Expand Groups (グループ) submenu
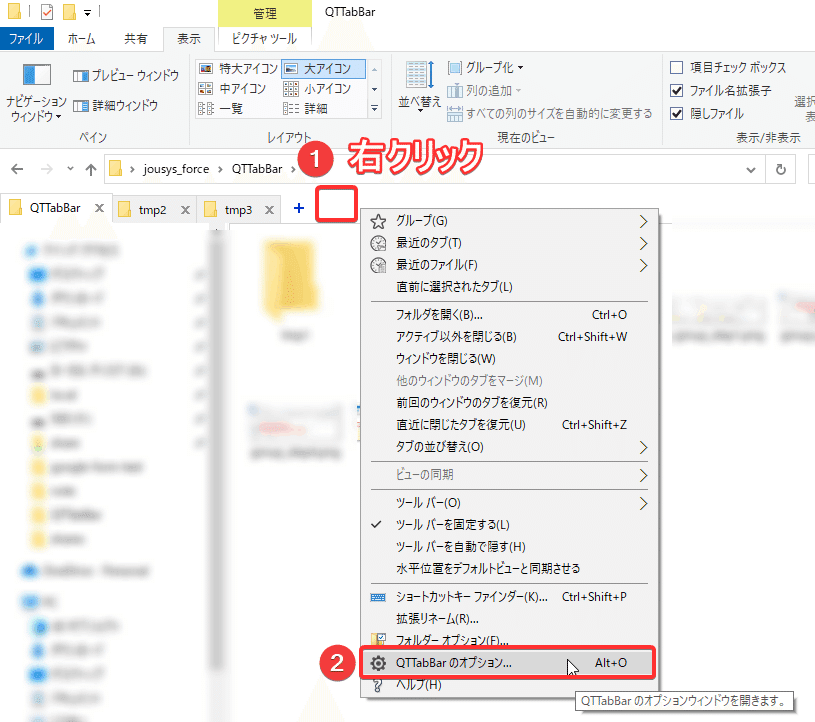The height and width of the screenshot is (722, 815). (508, 221)
